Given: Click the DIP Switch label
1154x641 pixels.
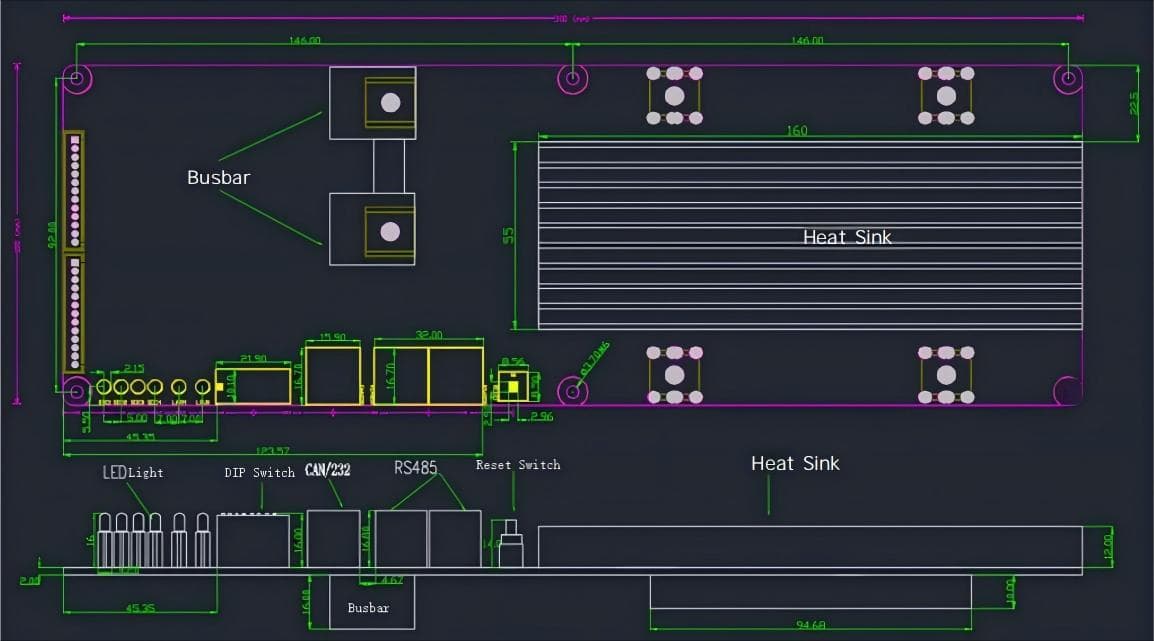Looking at the screenshot, I should click(x=259, y=472).
